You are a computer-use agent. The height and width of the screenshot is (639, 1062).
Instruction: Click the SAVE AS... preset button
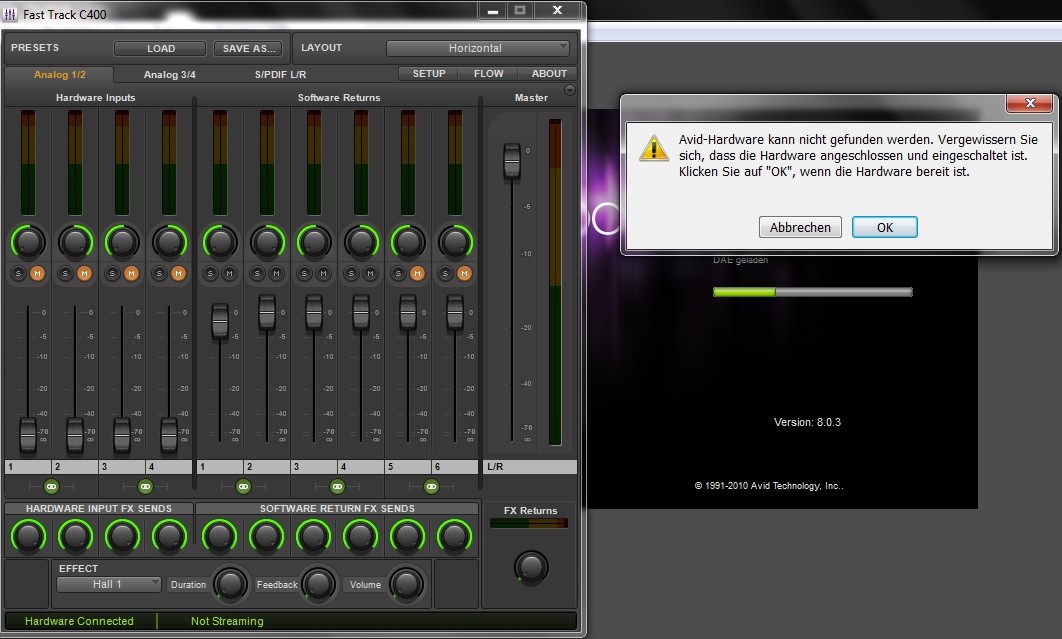(x=249, y=48)
